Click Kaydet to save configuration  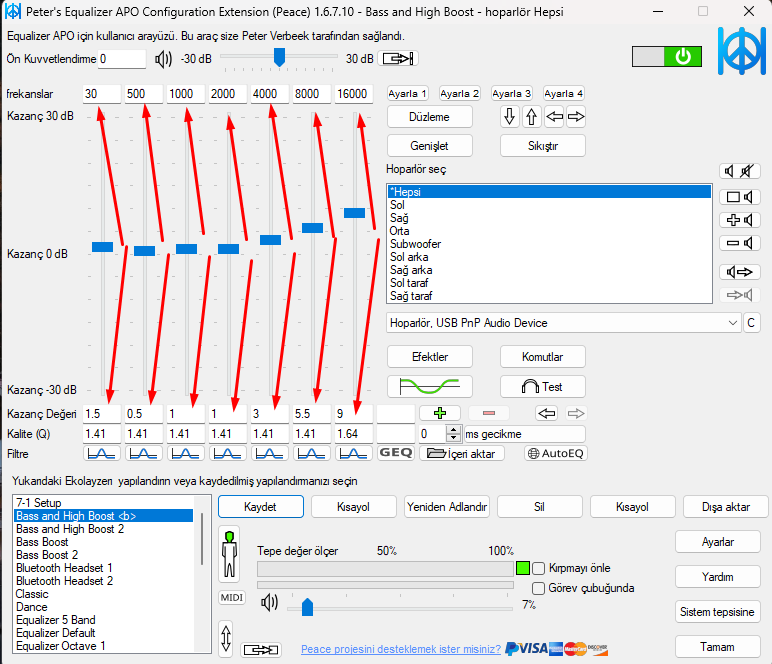point(260,506)
